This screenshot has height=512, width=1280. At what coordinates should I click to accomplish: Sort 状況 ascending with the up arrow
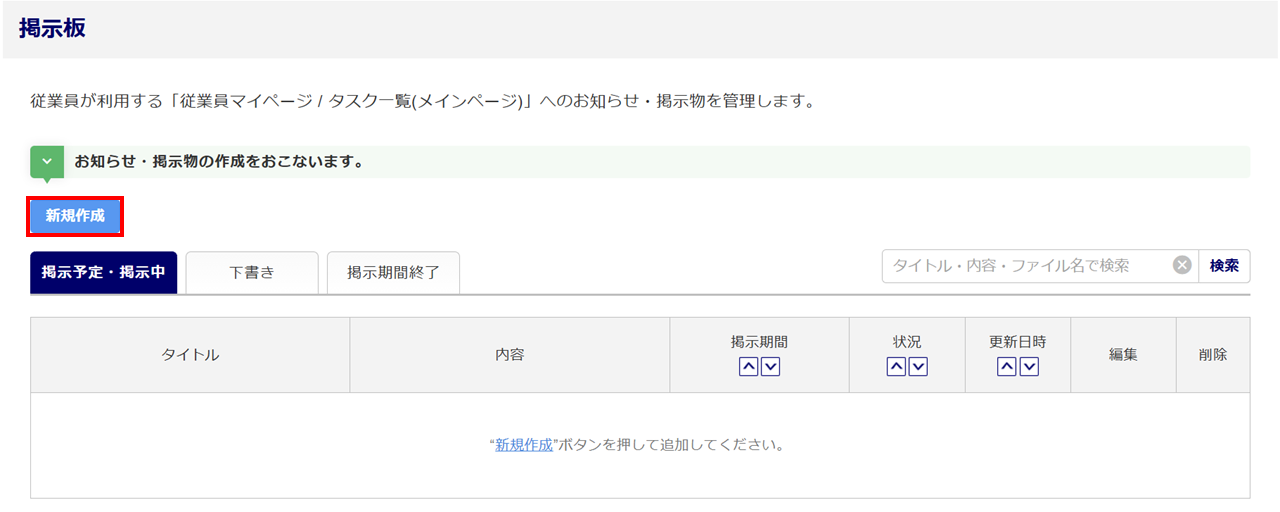click(x=896, y=367)
